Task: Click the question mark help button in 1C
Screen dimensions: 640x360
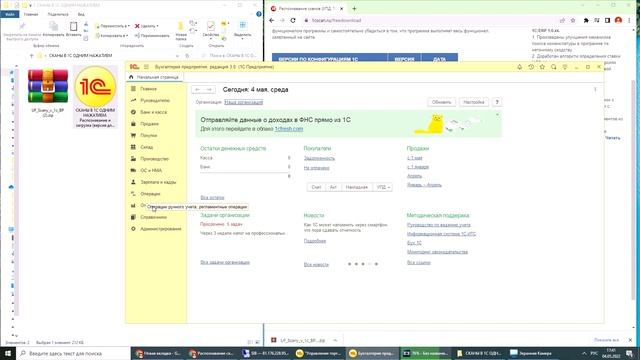Action: (x=497, y=102)
